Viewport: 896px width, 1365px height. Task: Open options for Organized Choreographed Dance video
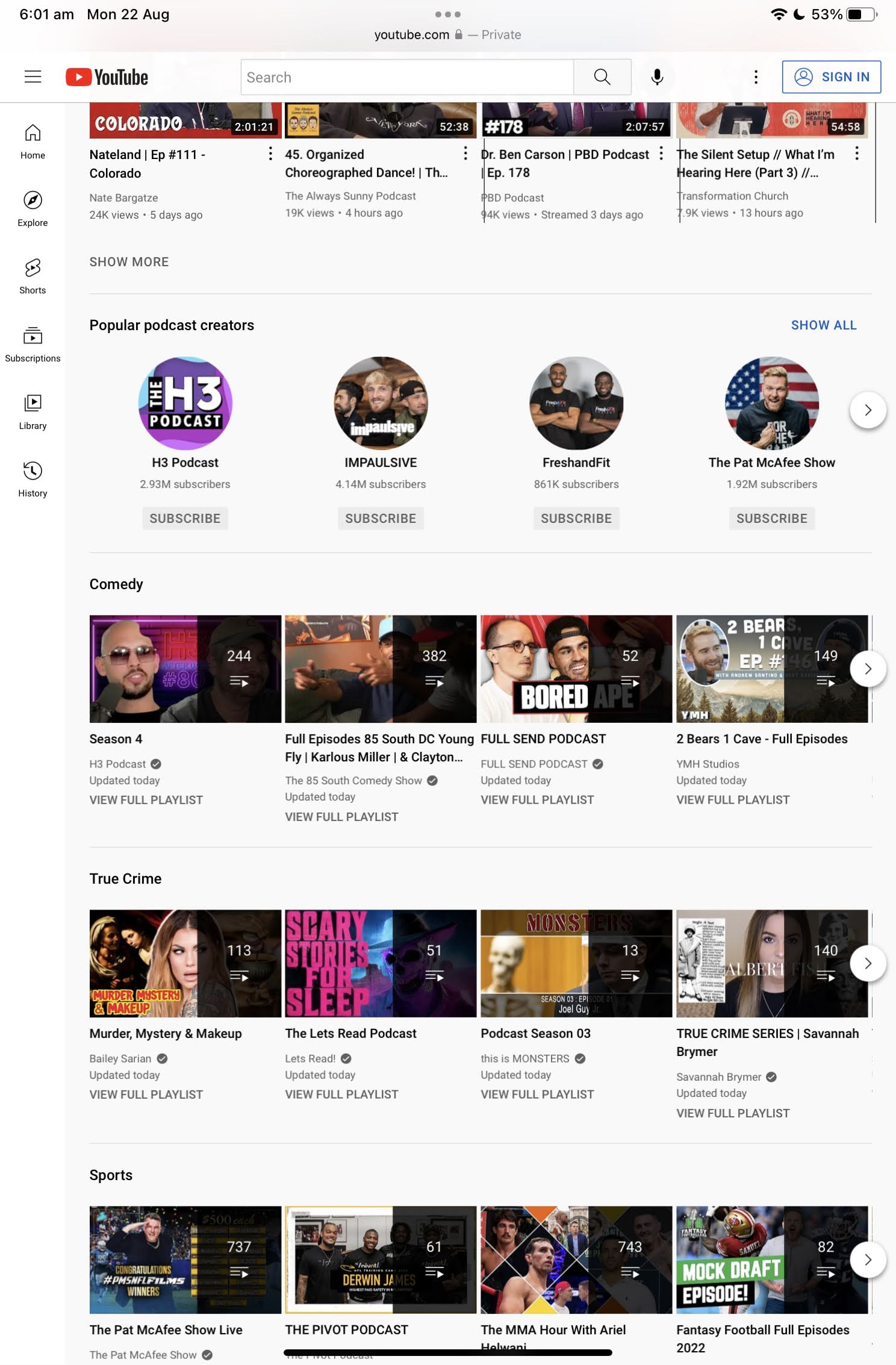pos(465,154)
